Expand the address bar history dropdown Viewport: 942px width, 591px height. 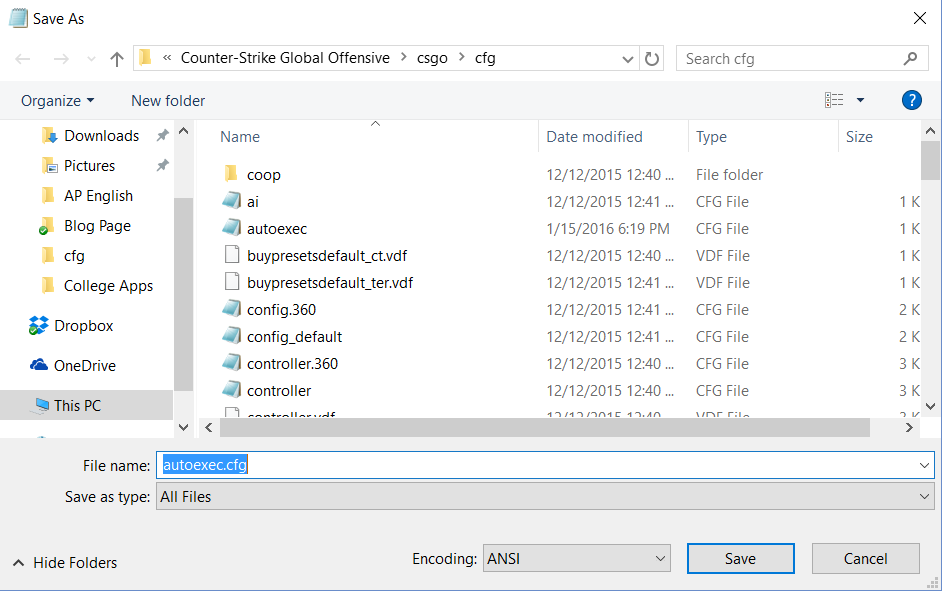coord(628,59)
